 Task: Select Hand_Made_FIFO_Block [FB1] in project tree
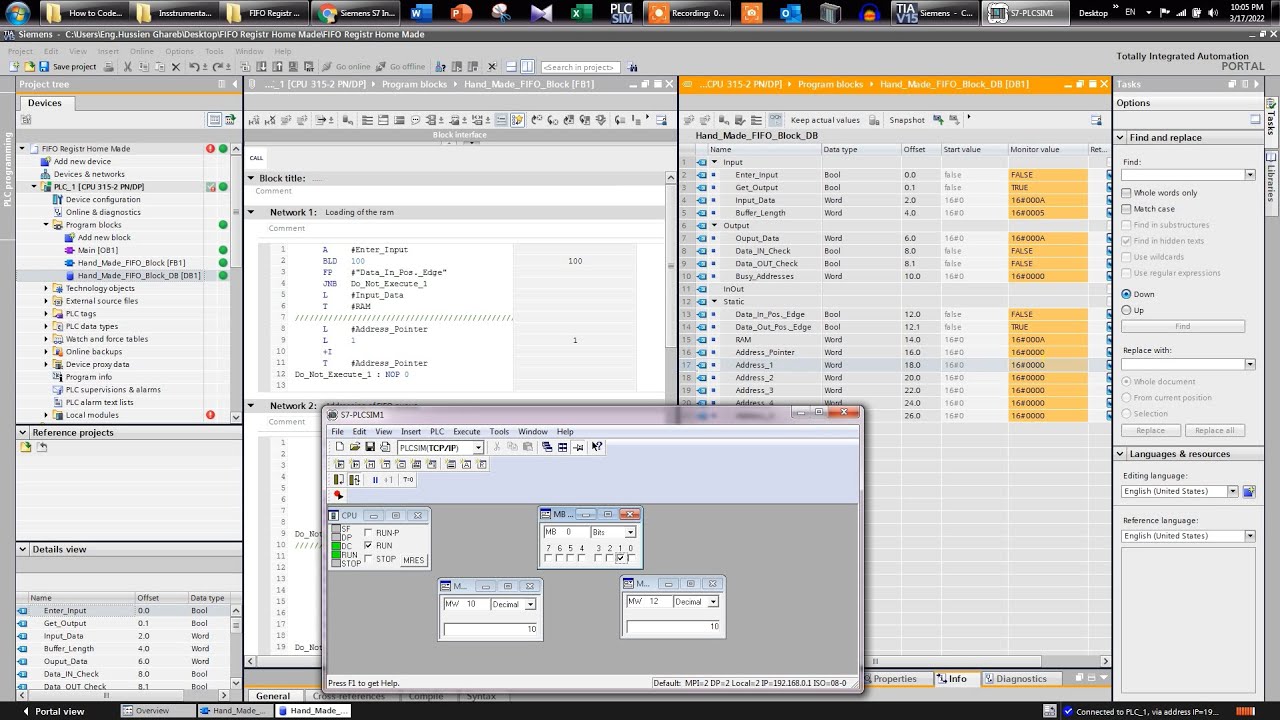[131, 263]
